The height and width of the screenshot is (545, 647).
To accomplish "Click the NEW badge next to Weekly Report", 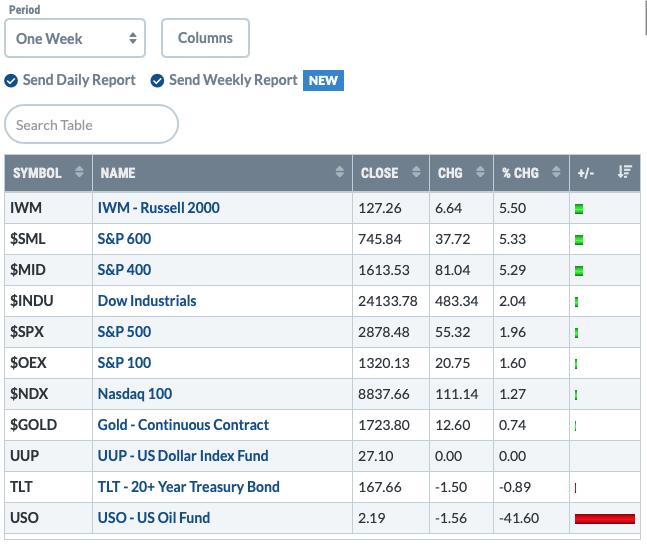I will point(323,80).
